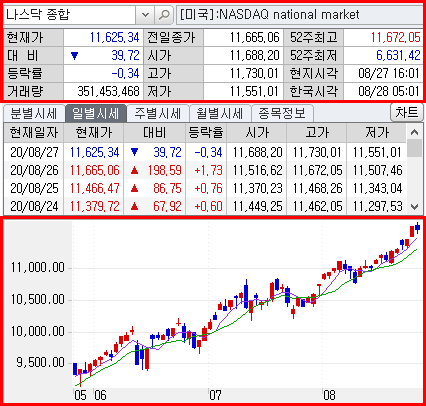
Task: Open the index selection dropdown arrow
Action: point(145,15)
